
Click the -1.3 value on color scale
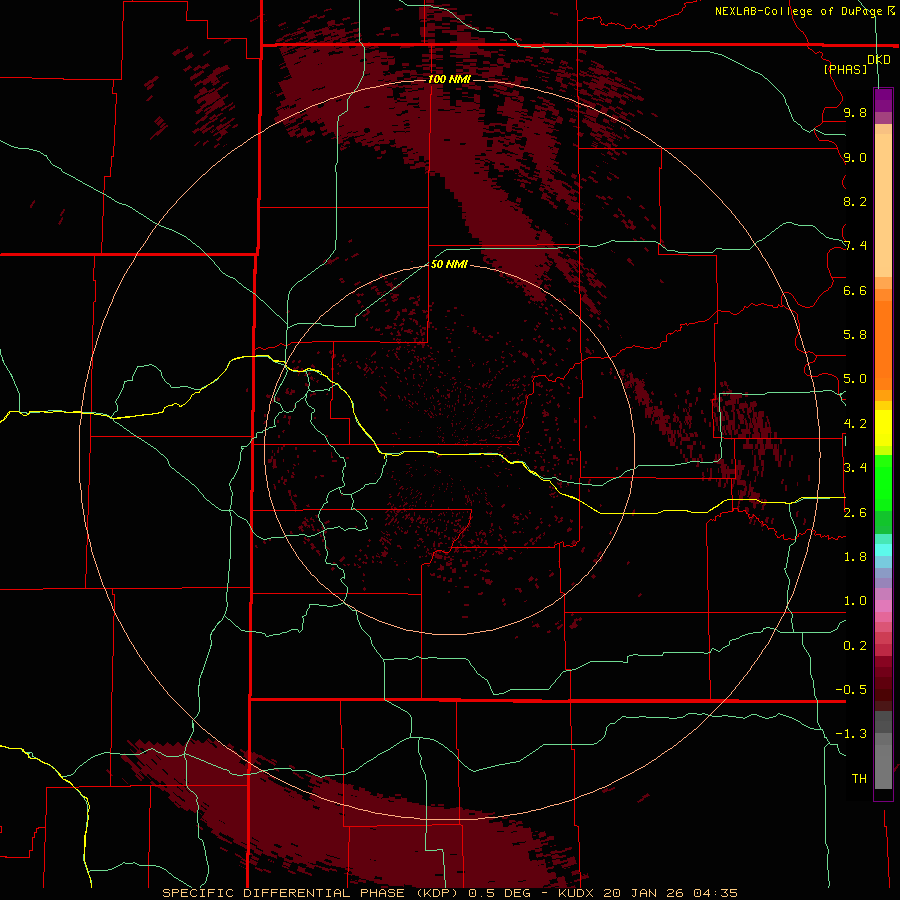point(851,734)
